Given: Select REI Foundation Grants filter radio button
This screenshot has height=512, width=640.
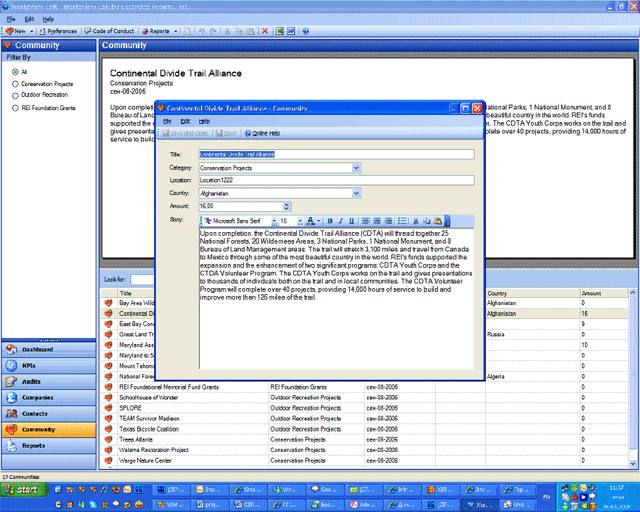Looking at the screenshot, I should (15, 108).
